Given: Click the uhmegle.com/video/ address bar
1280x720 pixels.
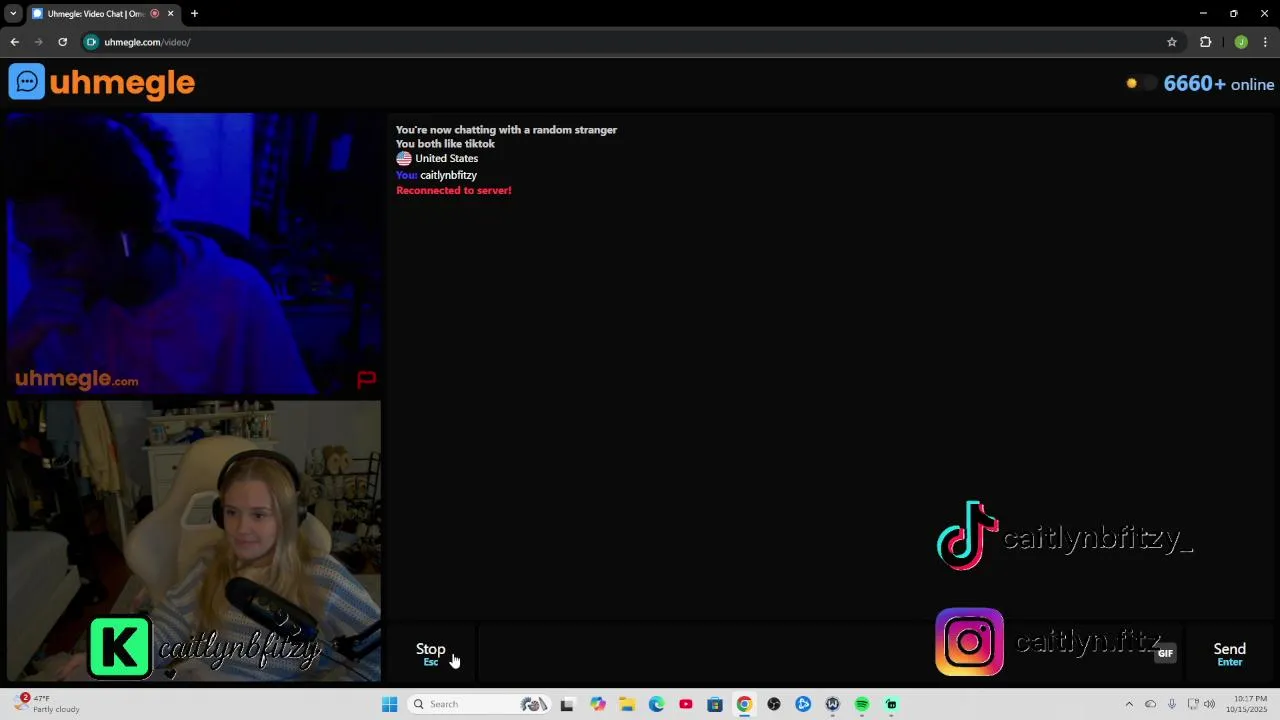Looking at the screenshot, I should pos(147,42).
